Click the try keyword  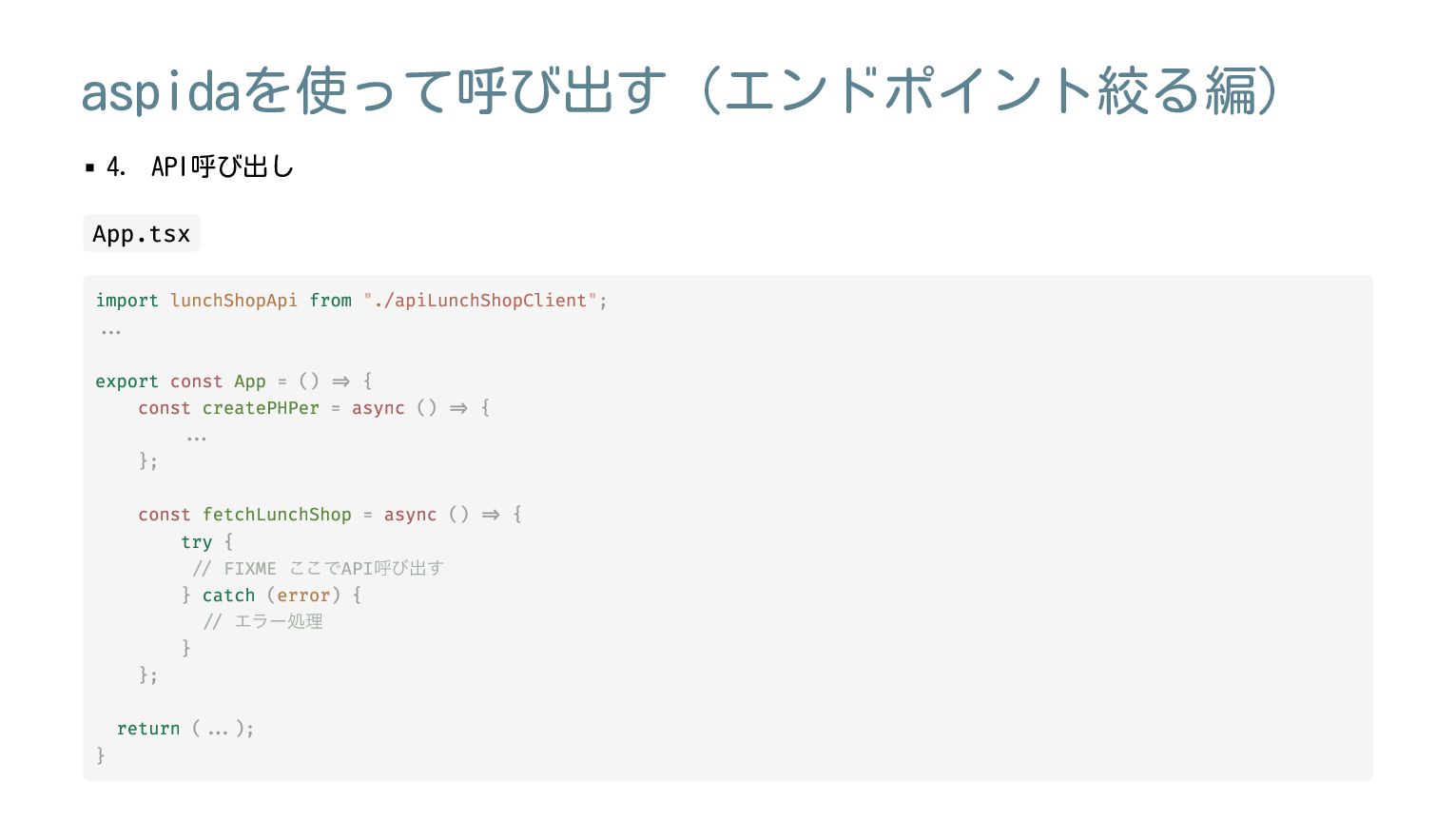click(x=197, y=542)
